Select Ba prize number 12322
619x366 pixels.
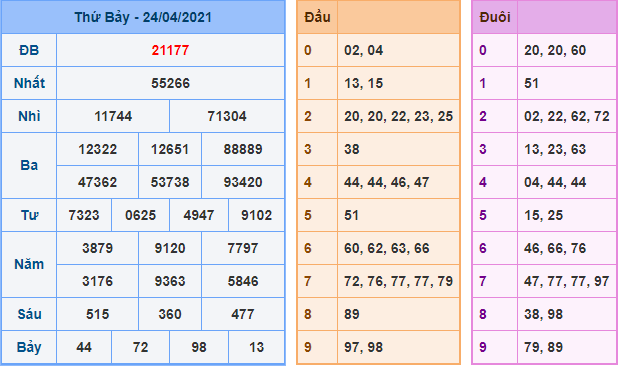[98, 149]
